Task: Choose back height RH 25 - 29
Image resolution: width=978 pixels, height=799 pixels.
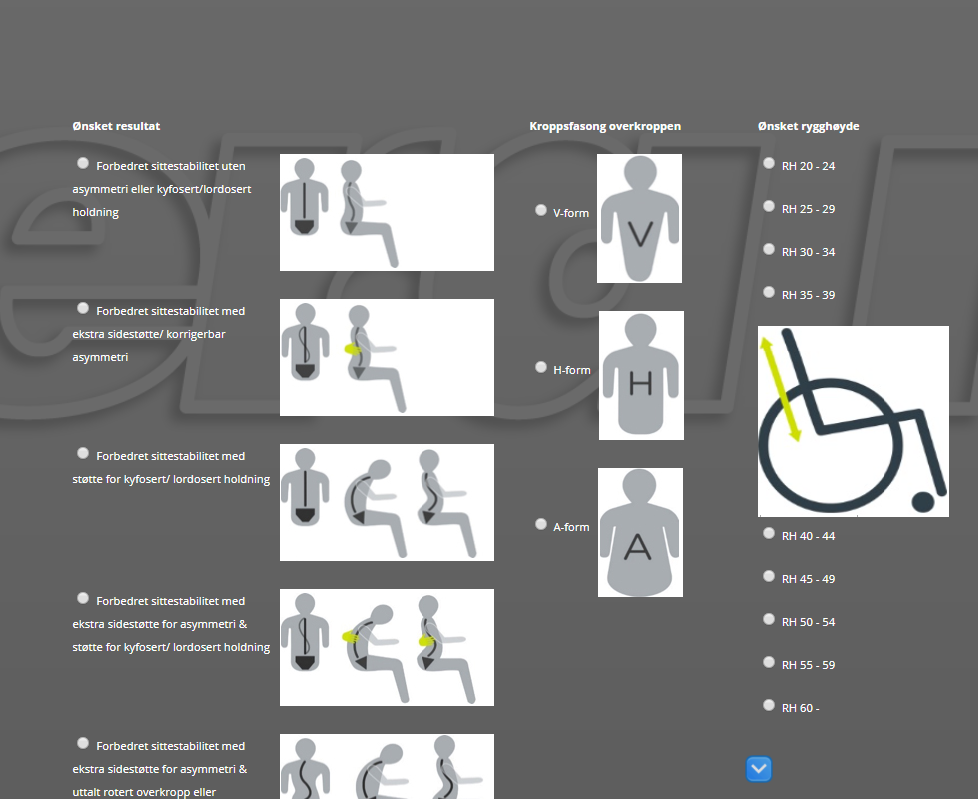Action: point(769,206)
